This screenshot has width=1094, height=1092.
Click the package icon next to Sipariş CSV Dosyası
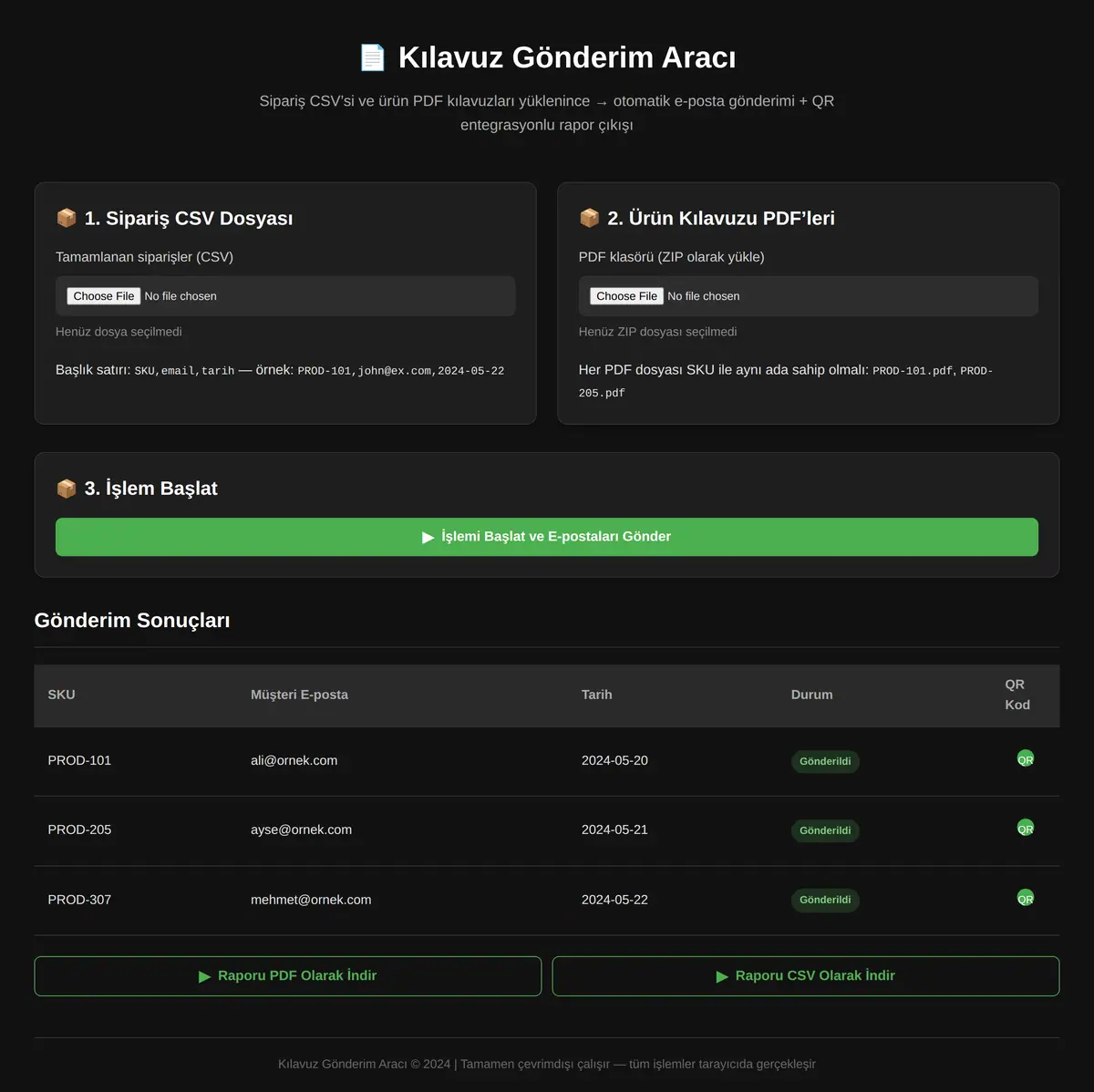[x=67, y=218]
